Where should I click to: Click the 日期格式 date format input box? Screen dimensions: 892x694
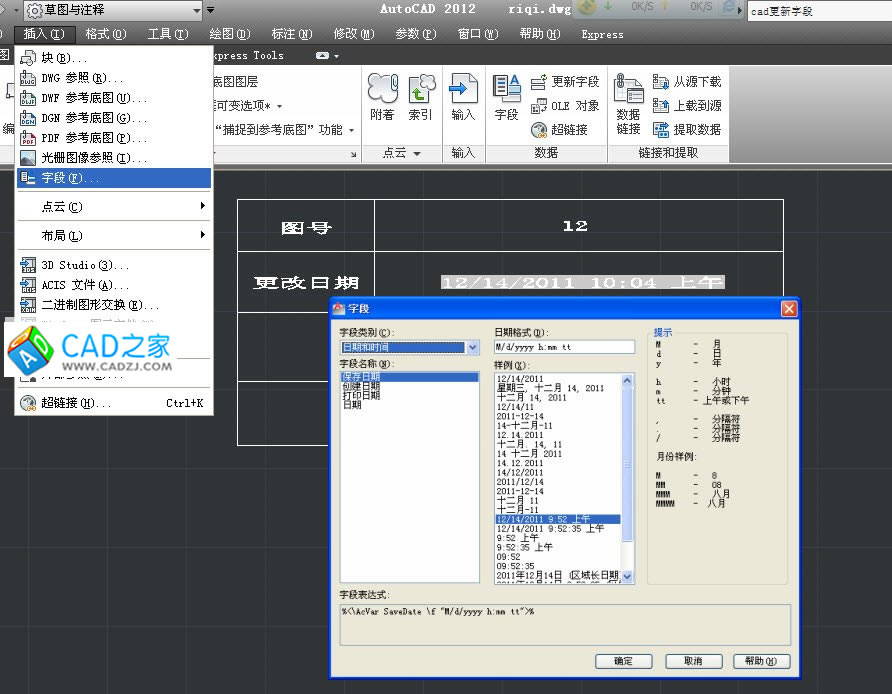pyautogui.click(x=564, y=348)
